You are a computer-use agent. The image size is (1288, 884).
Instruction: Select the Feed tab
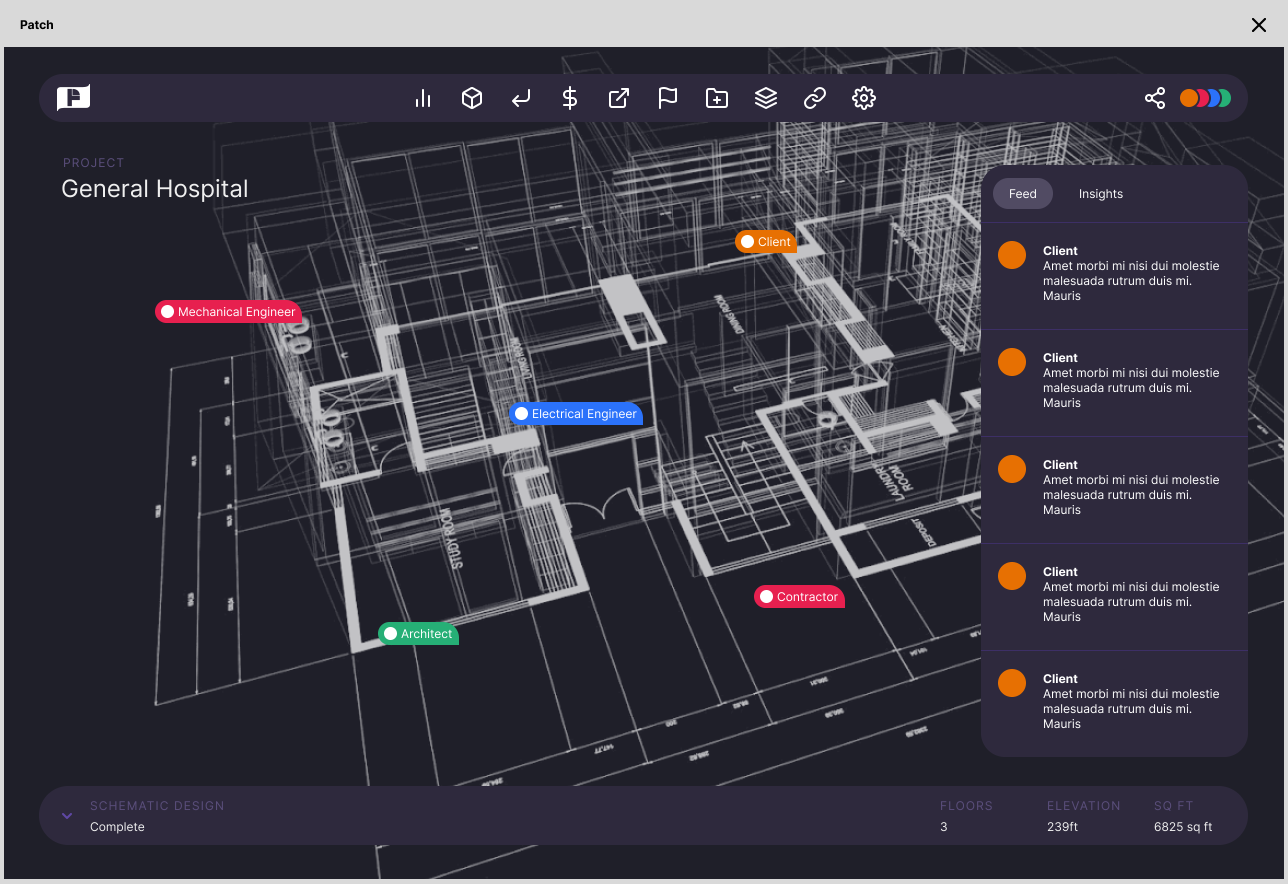[x=1022, y=194]
